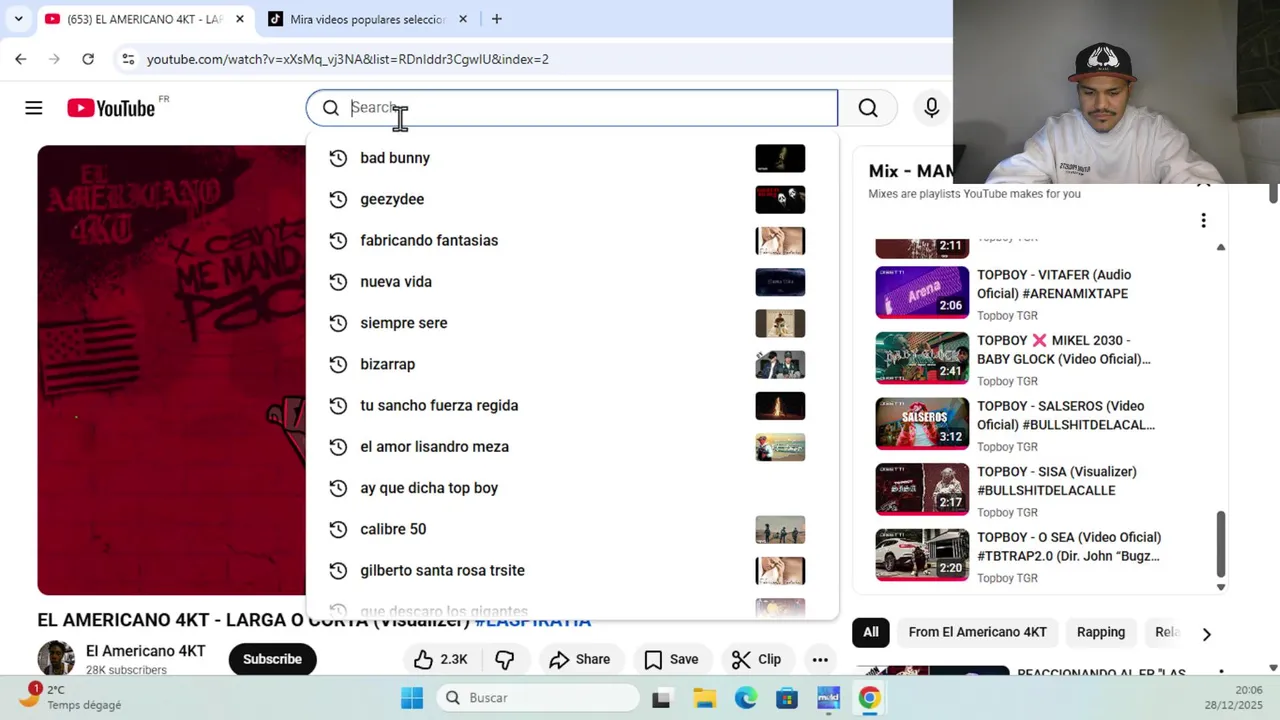Reload the YouTube page
This screenshot has width=1280, height=720.
pos(88,59)
